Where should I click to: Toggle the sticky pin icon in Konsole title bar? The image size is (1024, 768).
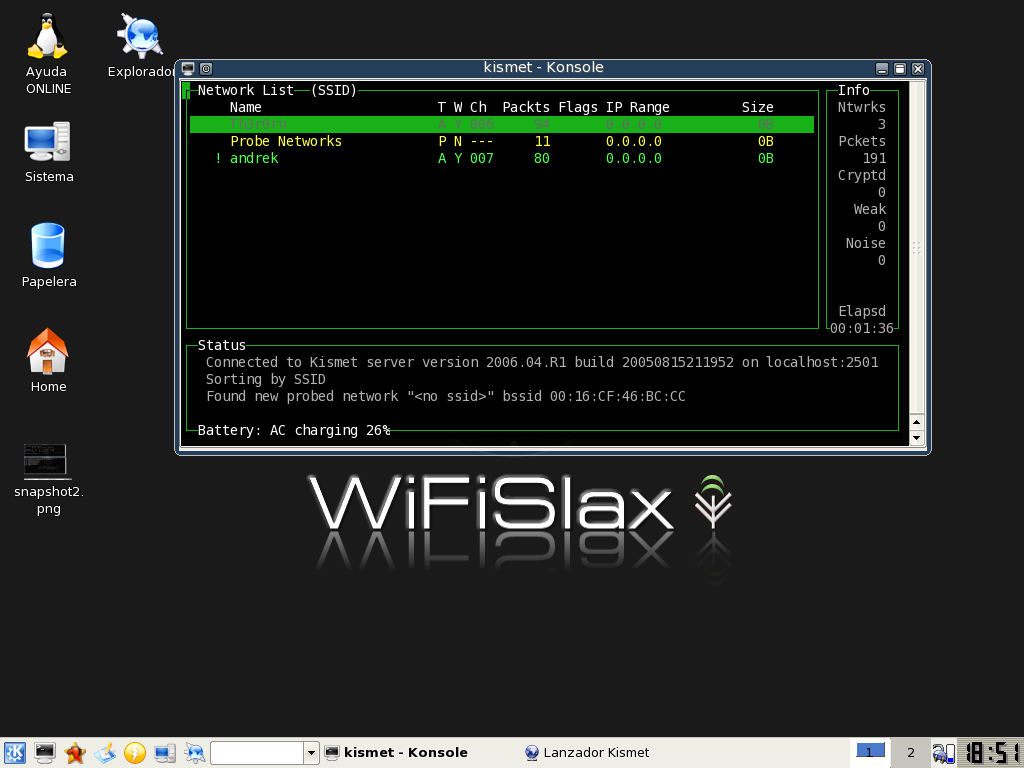[206, 69]
